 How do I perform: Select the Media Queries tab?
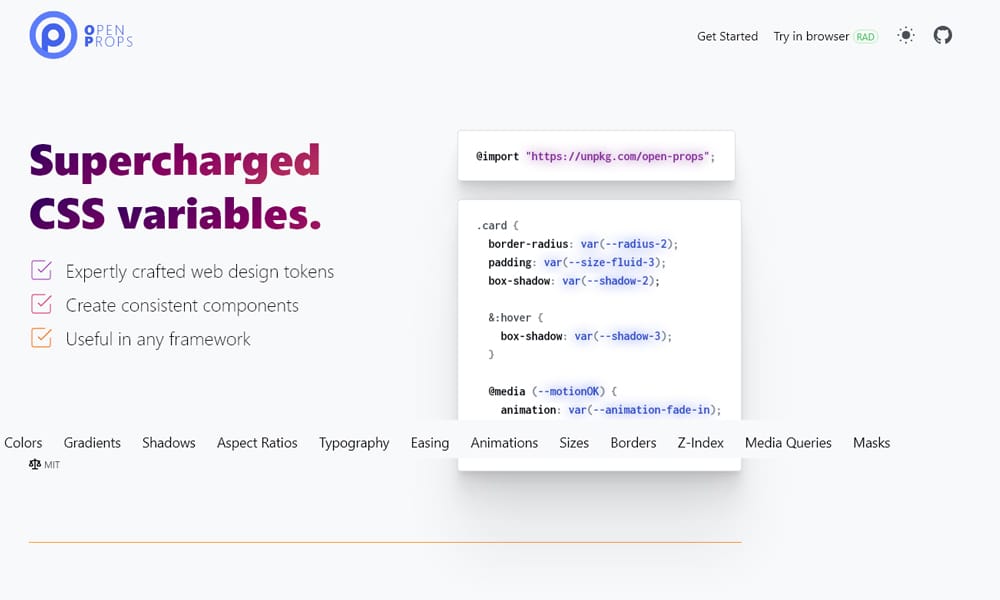(788, 442)
